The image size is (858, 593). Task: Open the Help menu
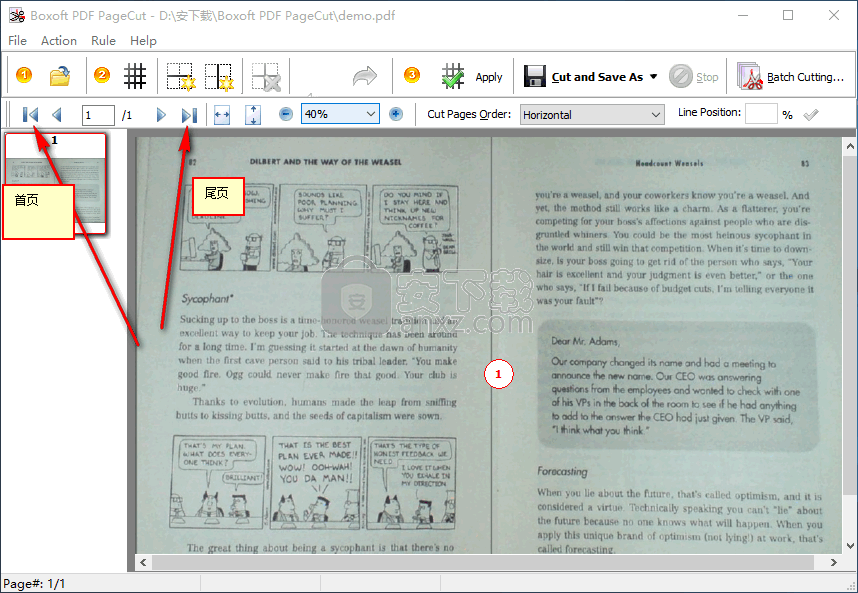tap(143, 41)
